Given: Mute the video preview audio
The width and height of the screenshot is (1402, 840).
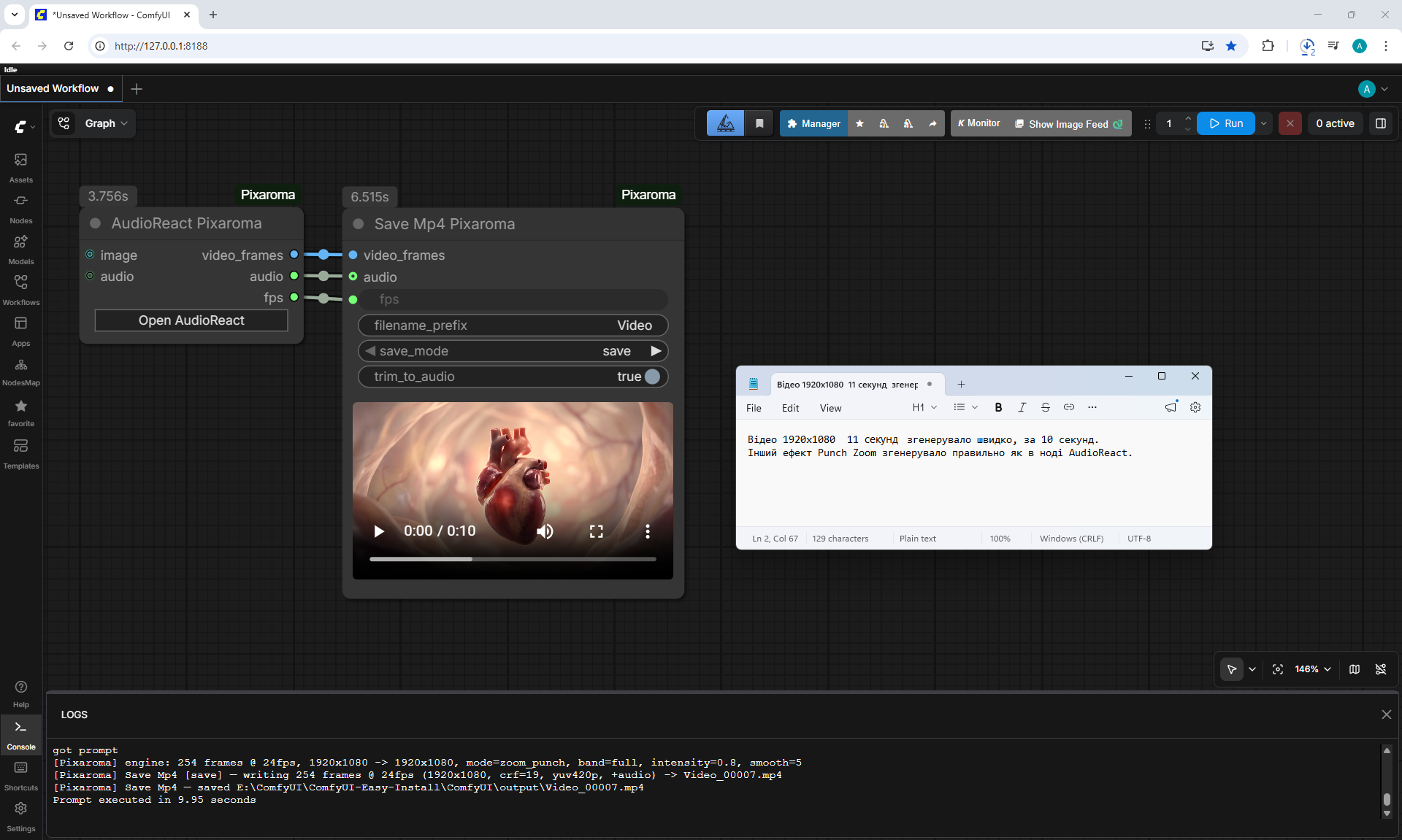Looking at the screenshot, I should point(545,531).
